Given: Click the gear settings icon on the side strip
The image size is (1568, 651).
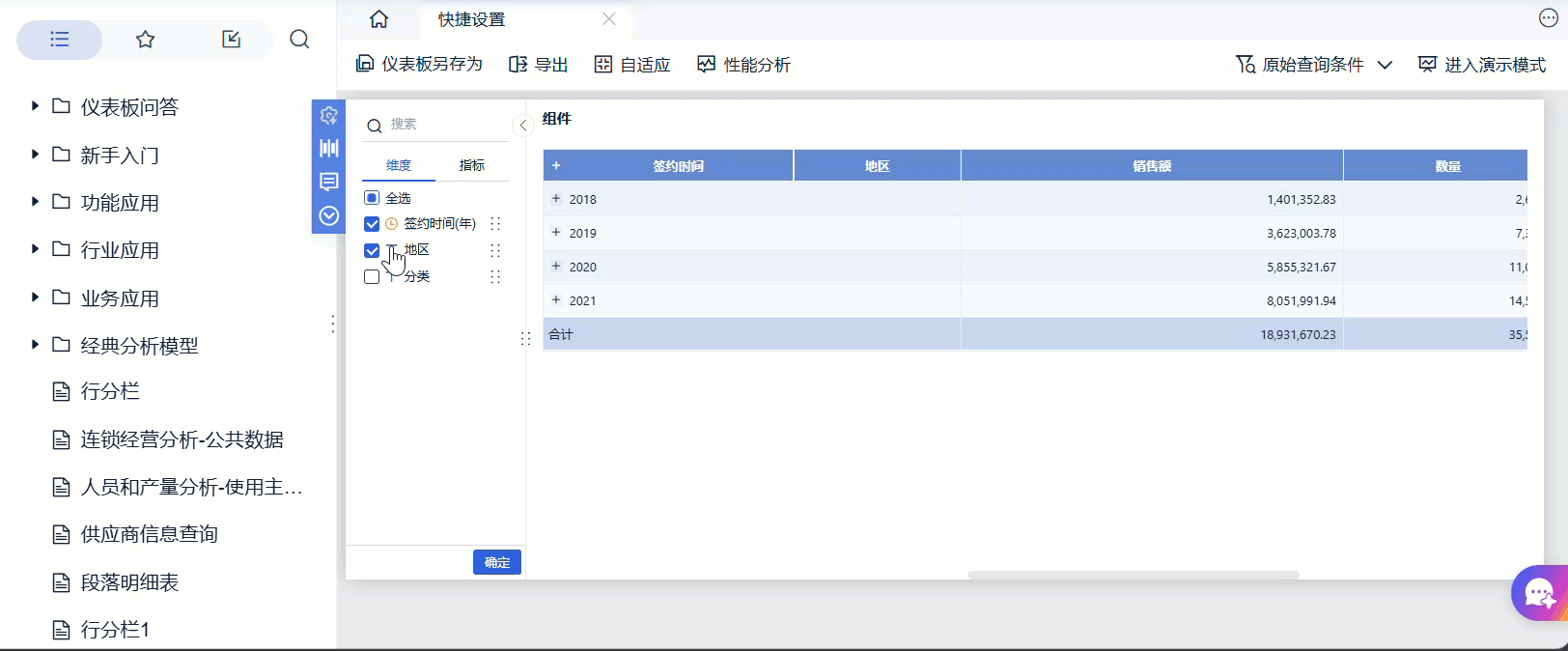Looking at the screenshot, I should point(329,116).
